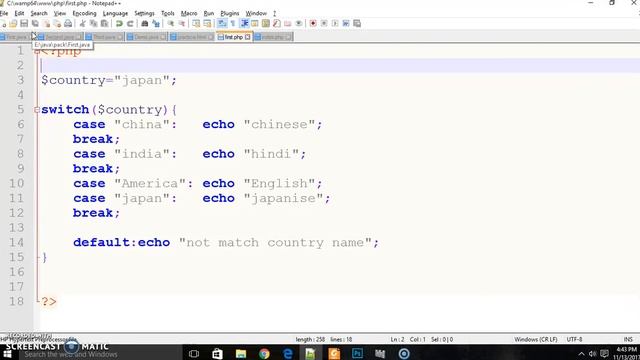This screenshot has width=640, height=360.
Task: Toggle the file monitoring eye icon
Action: point(299,24)
